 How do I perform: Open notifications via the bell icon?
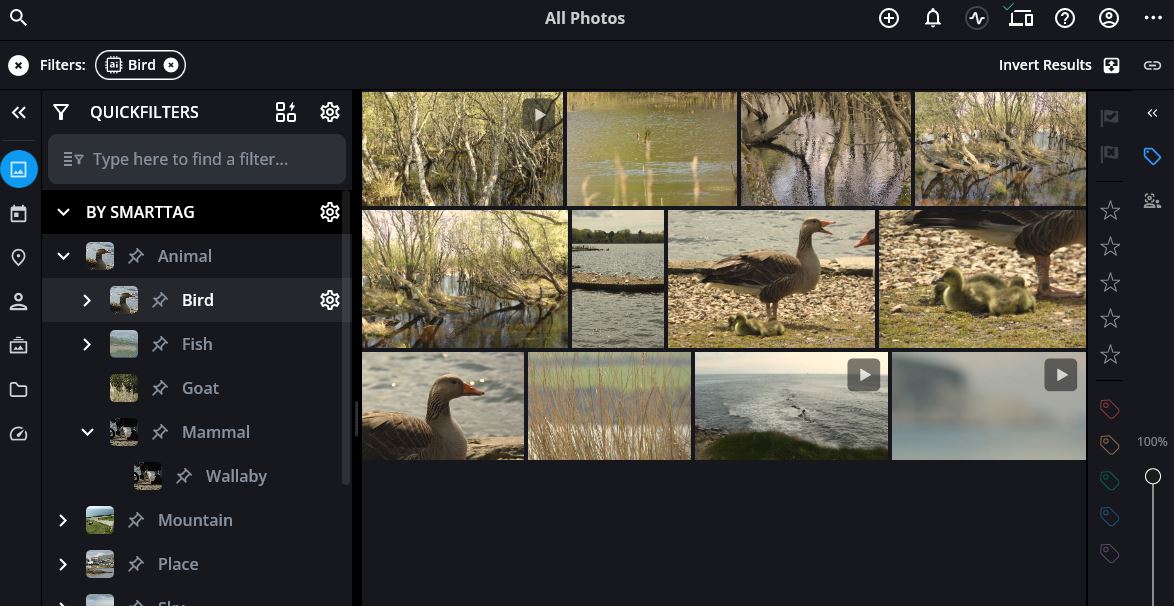point(933,18)
